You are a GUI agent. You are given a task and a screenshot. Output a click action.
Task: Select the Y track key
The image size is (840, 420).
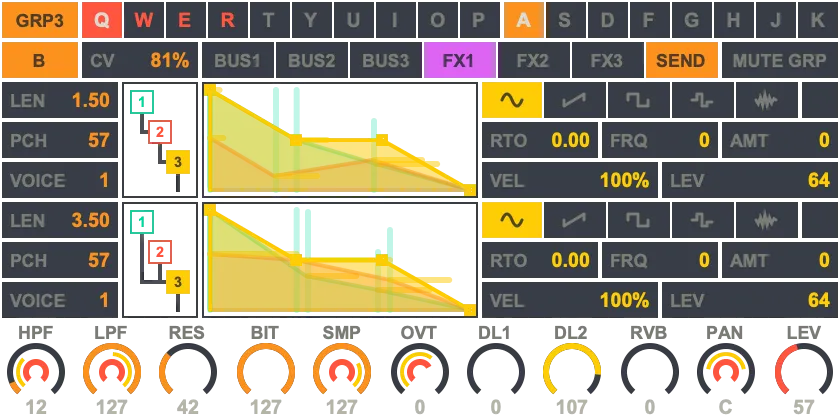coord(311,20)
